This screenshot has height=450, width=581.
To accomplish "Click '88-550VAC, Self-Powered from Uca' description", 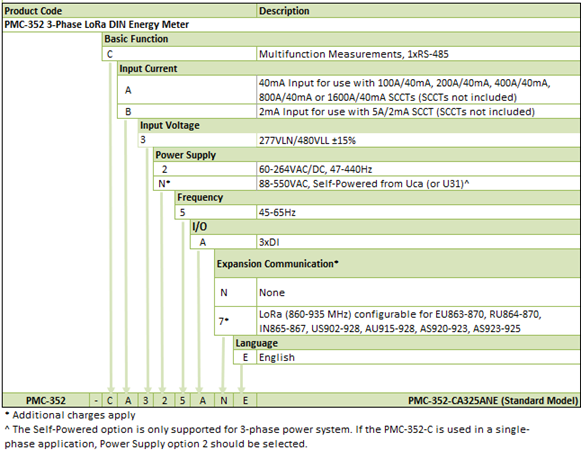I will tap(364, 183).
